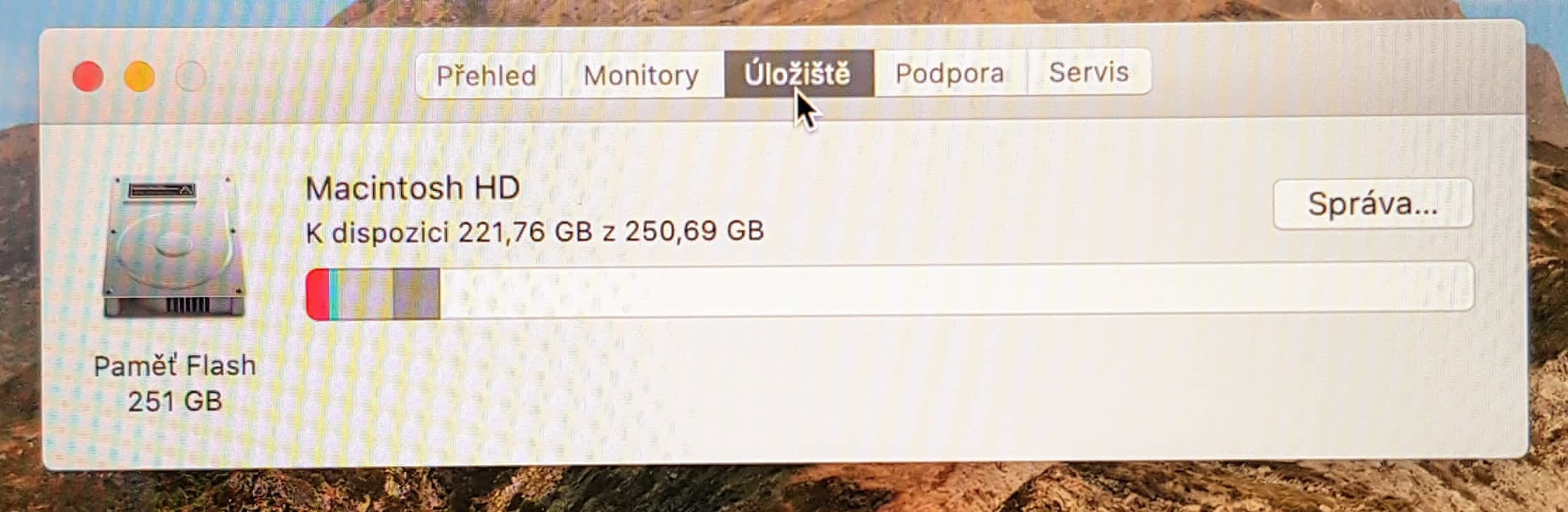Switch to the Přehled tab
Viewport: 1568px width, 512px height.
tap(486, 74)
